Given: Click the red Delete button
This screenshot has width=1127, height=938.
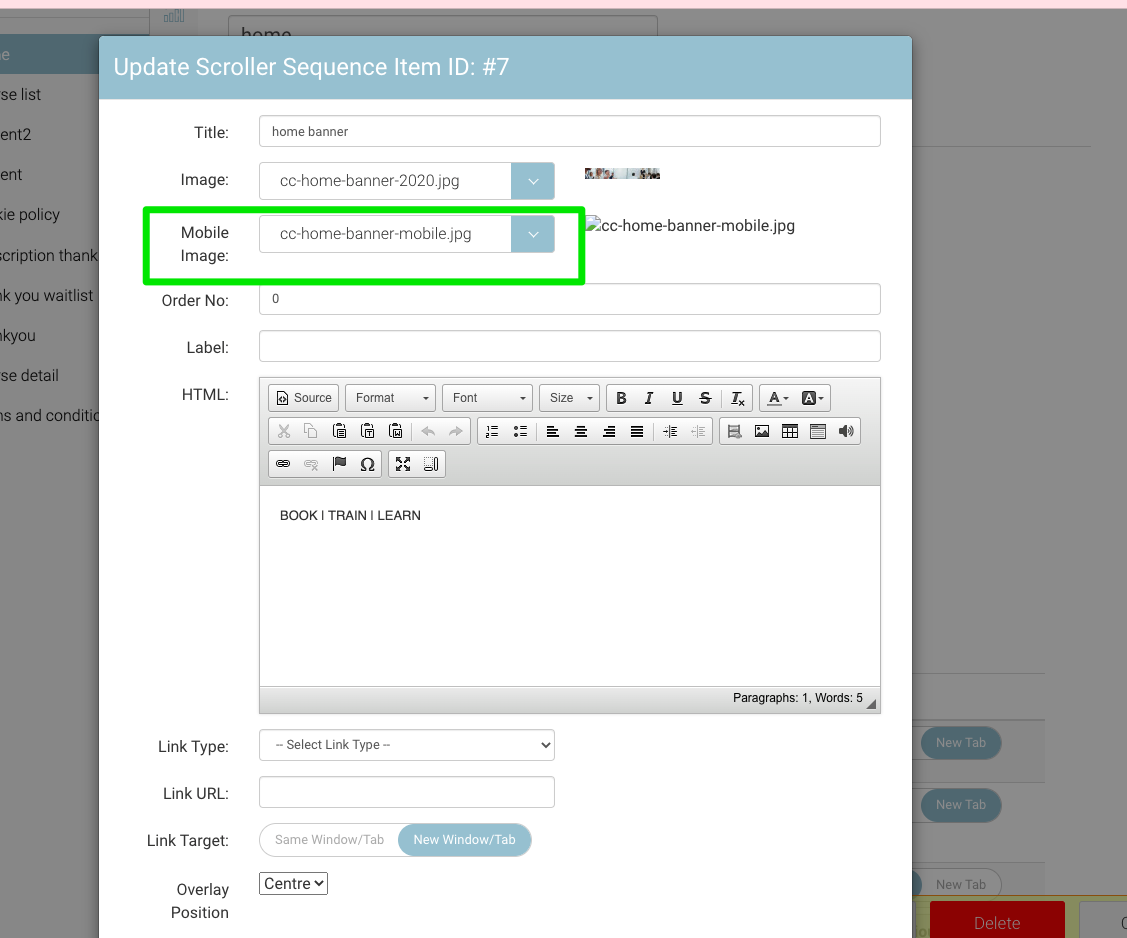Looking at the screenshot, I should click(996, 922).
